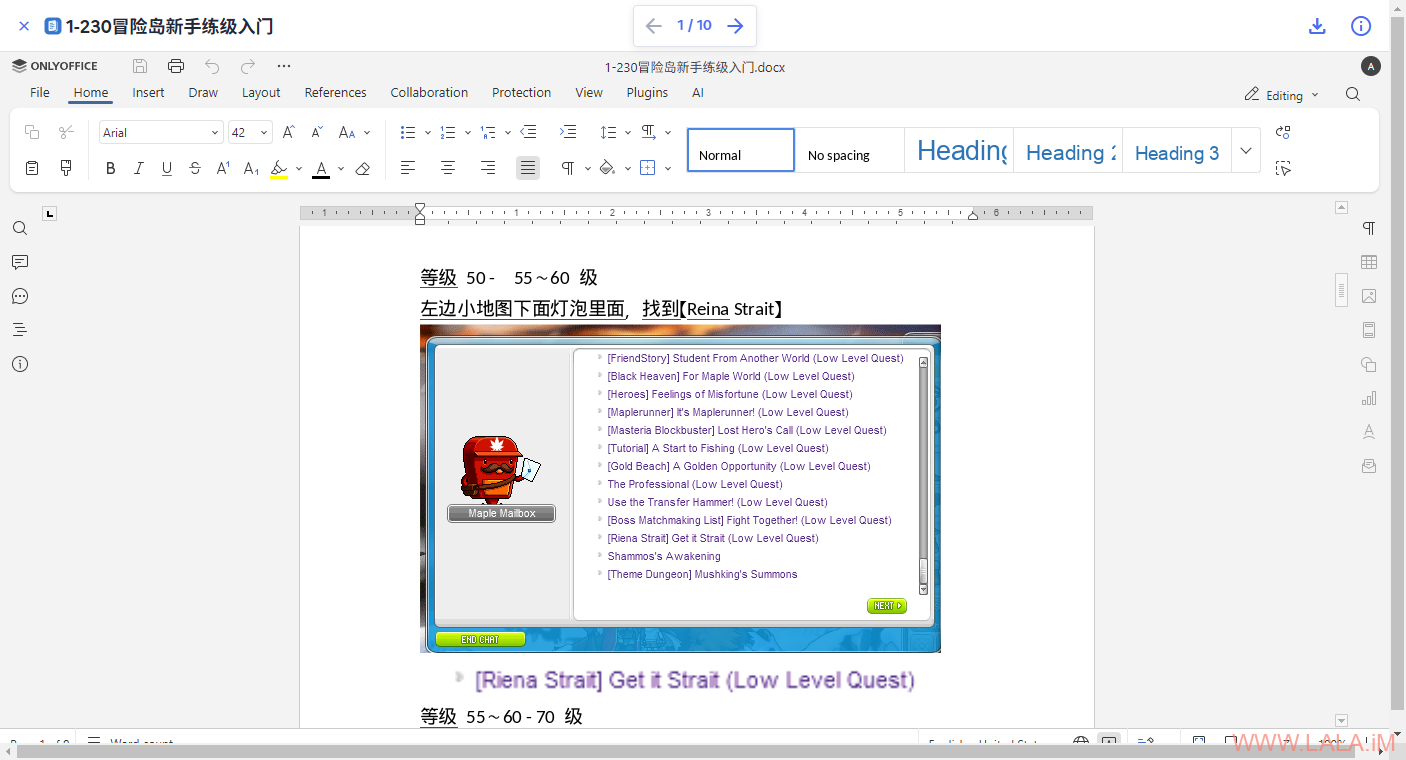Click the Clear style eraser icon
Image resolution: width=1406 pixels, height=760 pixels.
(x=363, y=168)
